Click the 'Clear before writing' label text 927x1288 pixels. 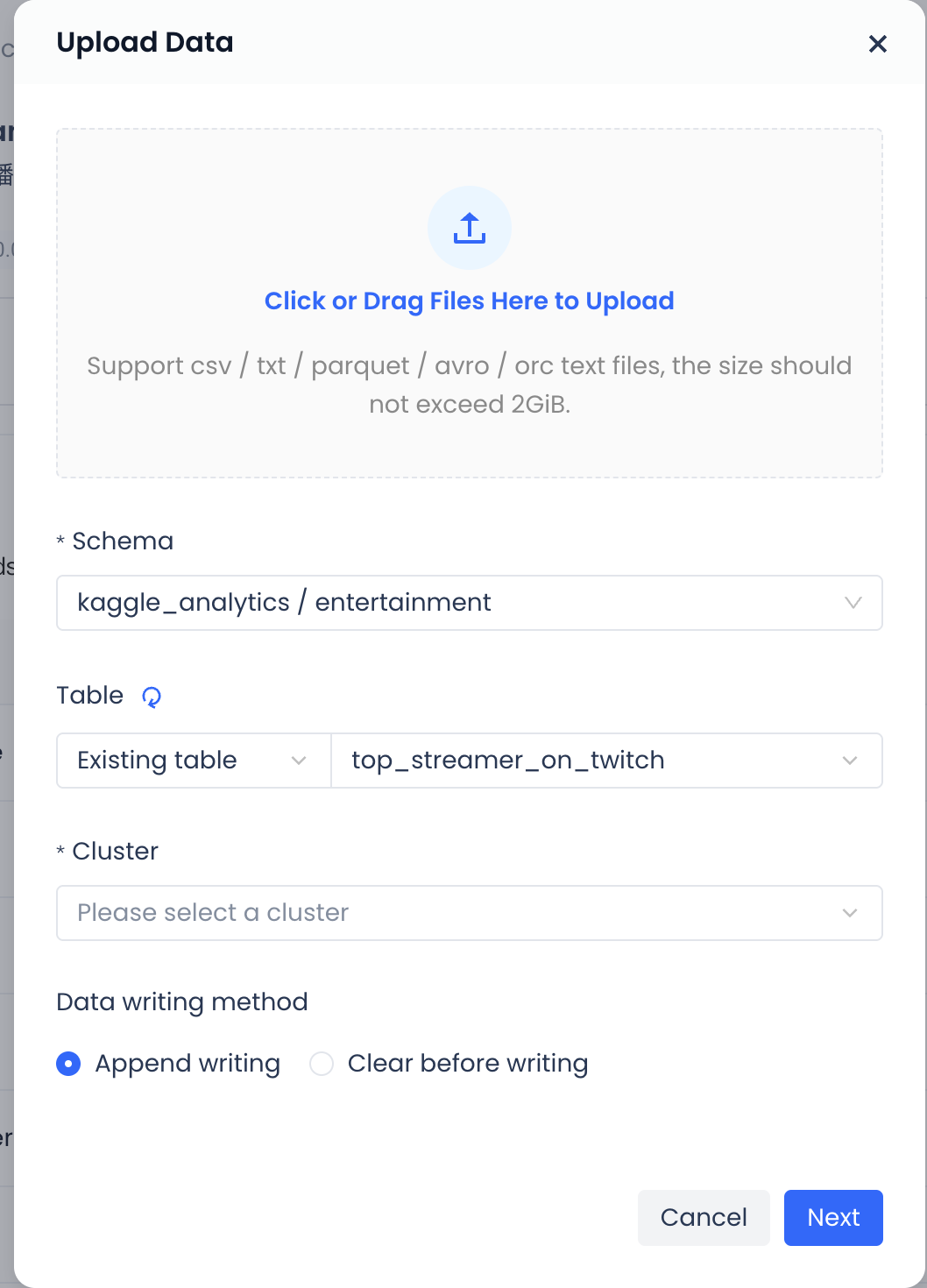pos(467,1064)
